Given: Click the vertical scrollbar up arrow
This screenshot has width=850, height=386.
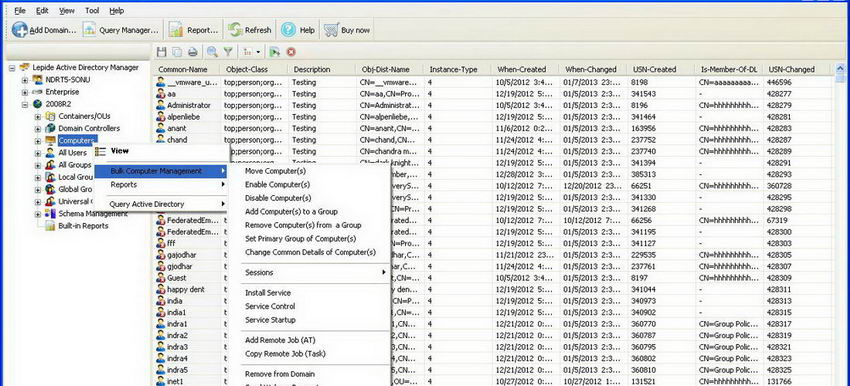Looking at the screenshot, I should pyautogui.click(x=841, y=69).
